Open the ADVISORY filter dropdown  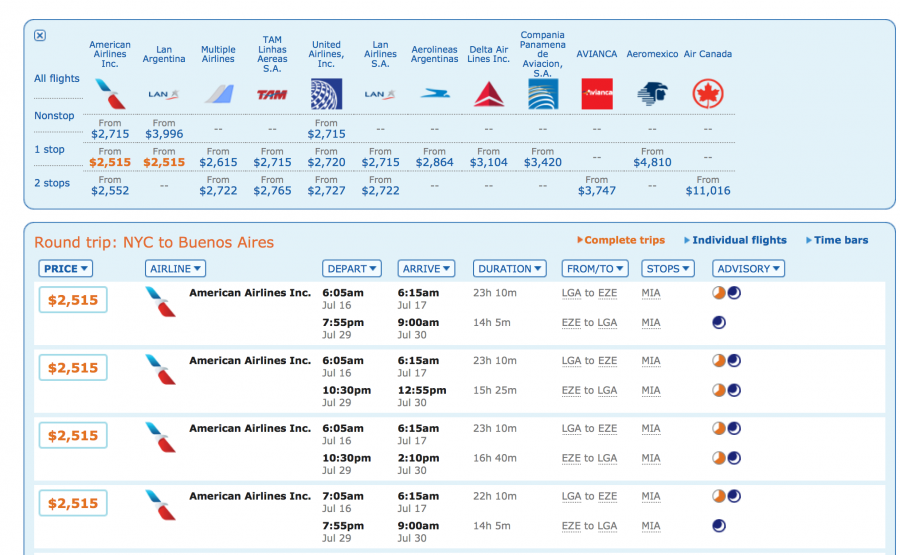pos(748,269)
